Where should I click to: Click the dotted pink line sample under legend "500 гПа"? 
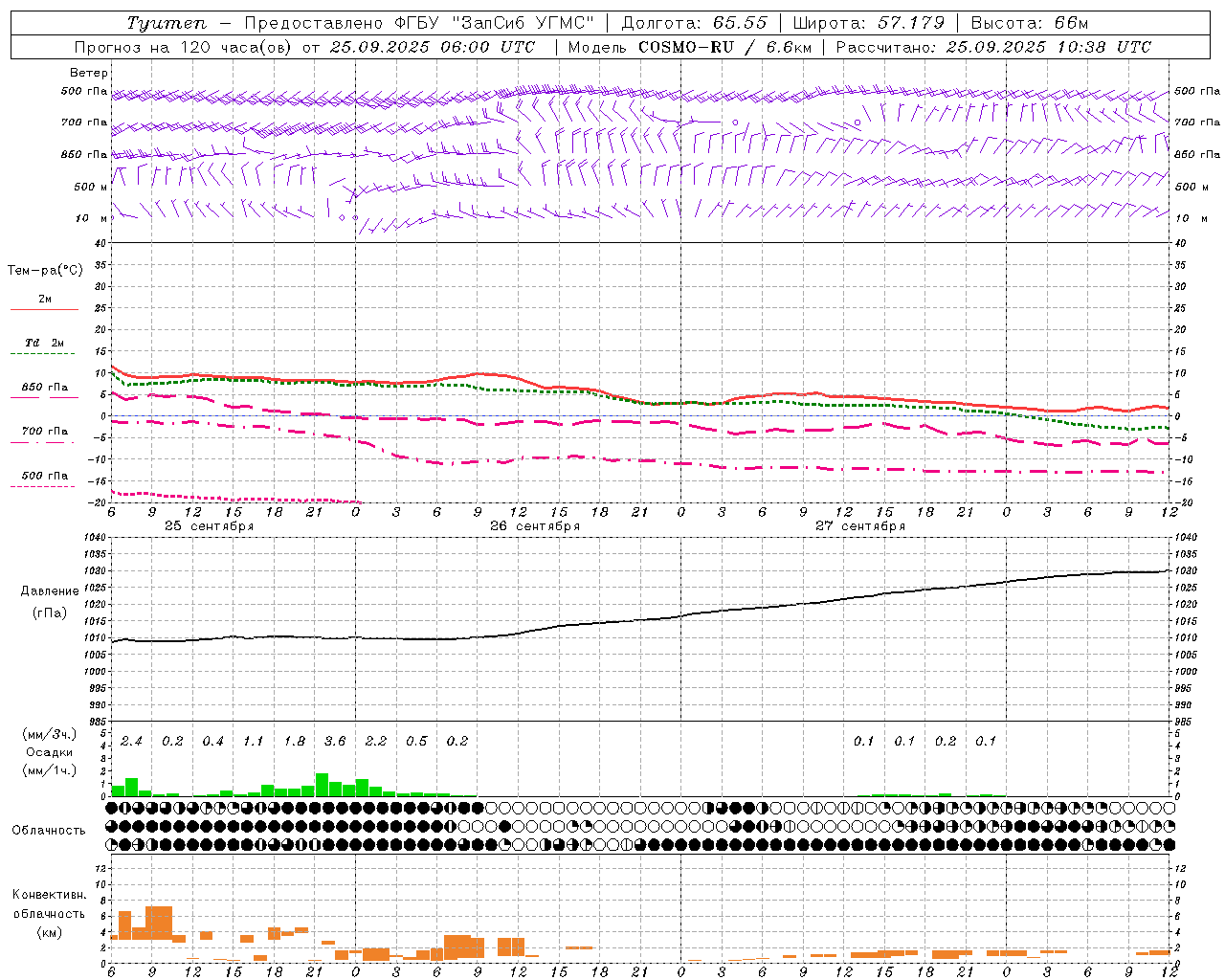tap(42, 487)
